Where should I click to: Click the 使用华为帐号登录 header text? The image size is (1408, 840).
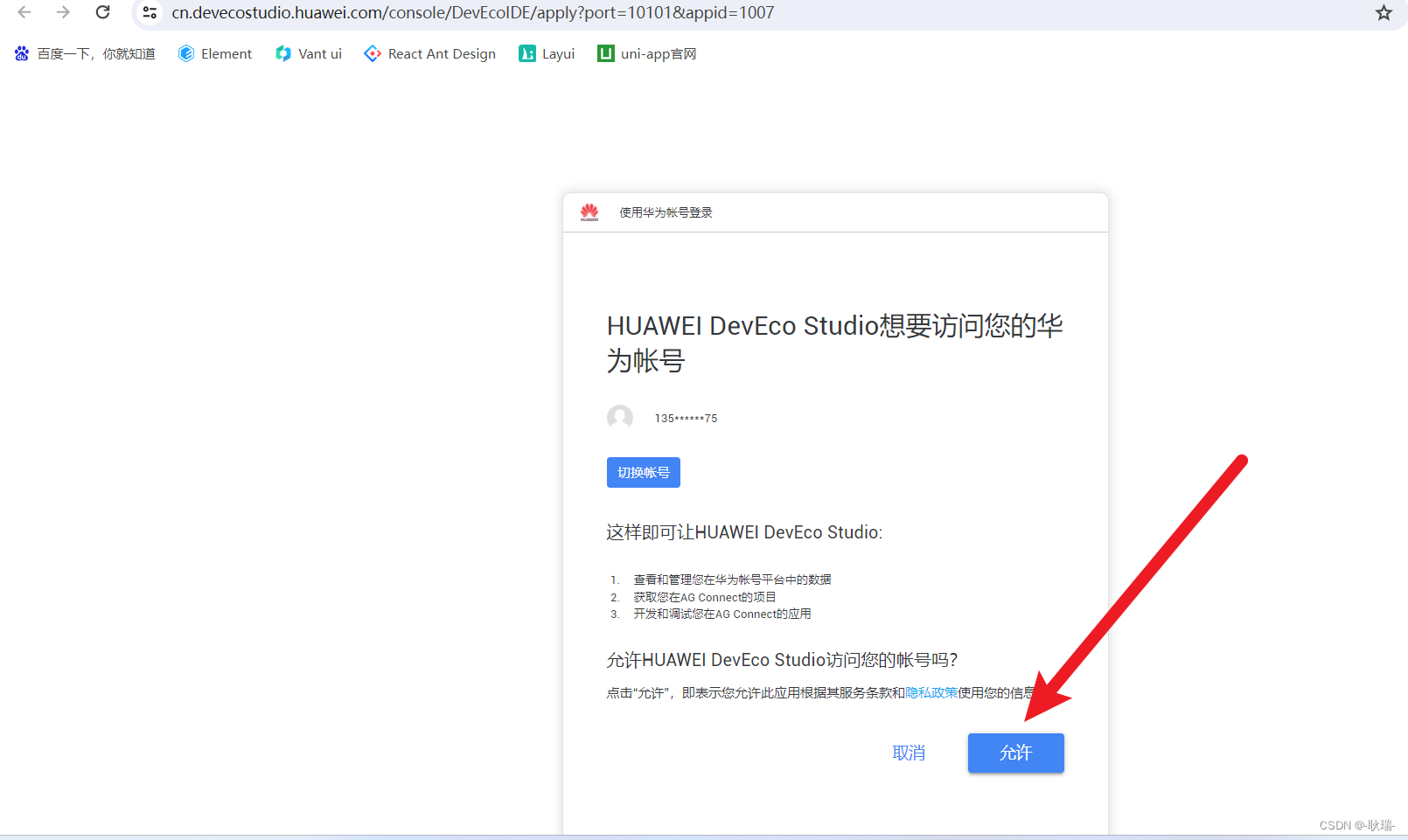(x=666, y=212)
